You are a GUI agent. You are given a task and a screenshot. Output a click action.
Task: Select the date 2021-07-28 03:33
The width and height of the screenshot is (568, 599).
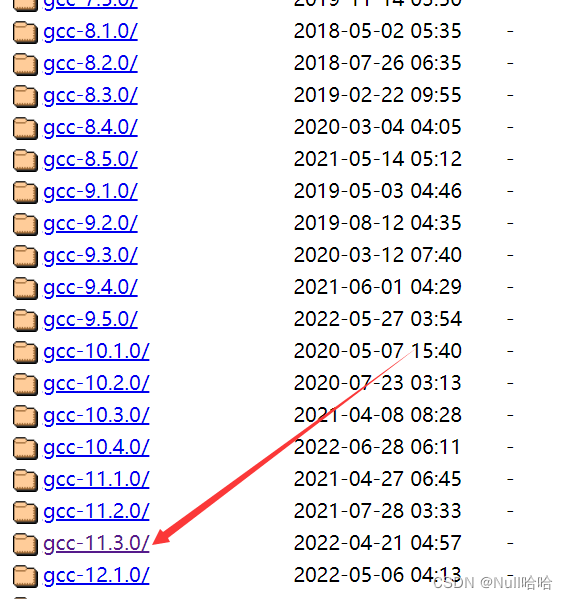pos(377,511)
